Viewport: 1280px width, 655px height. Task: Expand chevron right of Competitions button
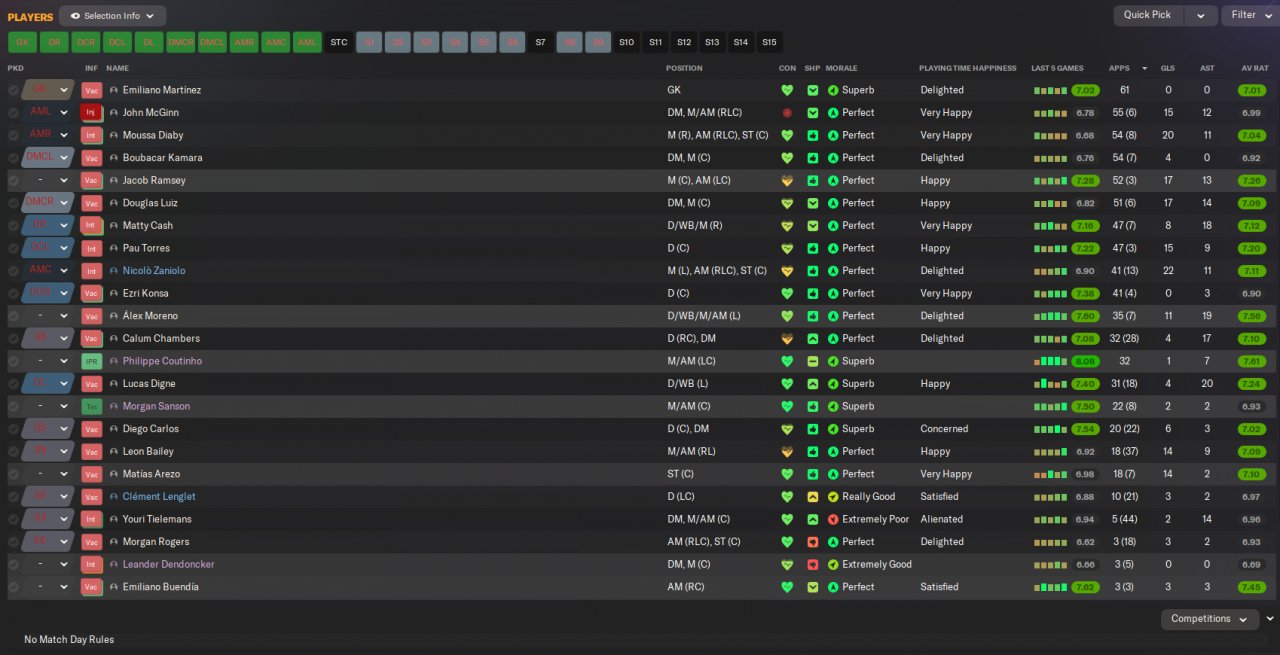(x=1270, y=619)
